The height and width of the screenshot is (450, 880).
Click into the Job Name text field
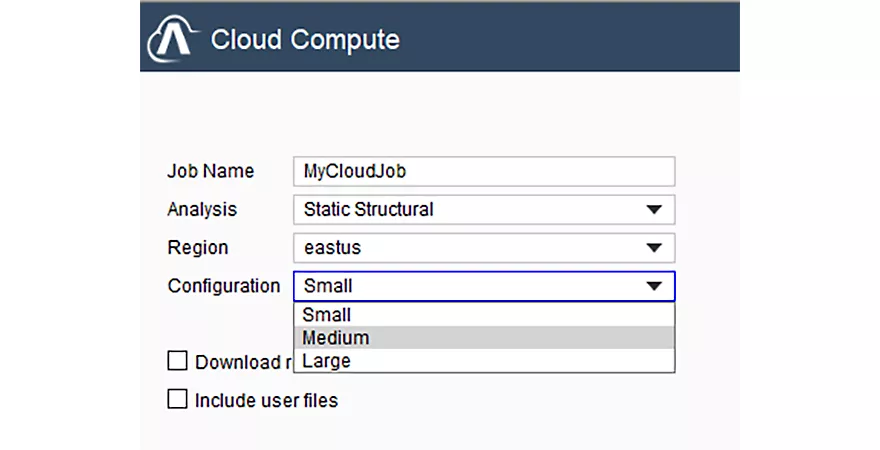point(484,171)
